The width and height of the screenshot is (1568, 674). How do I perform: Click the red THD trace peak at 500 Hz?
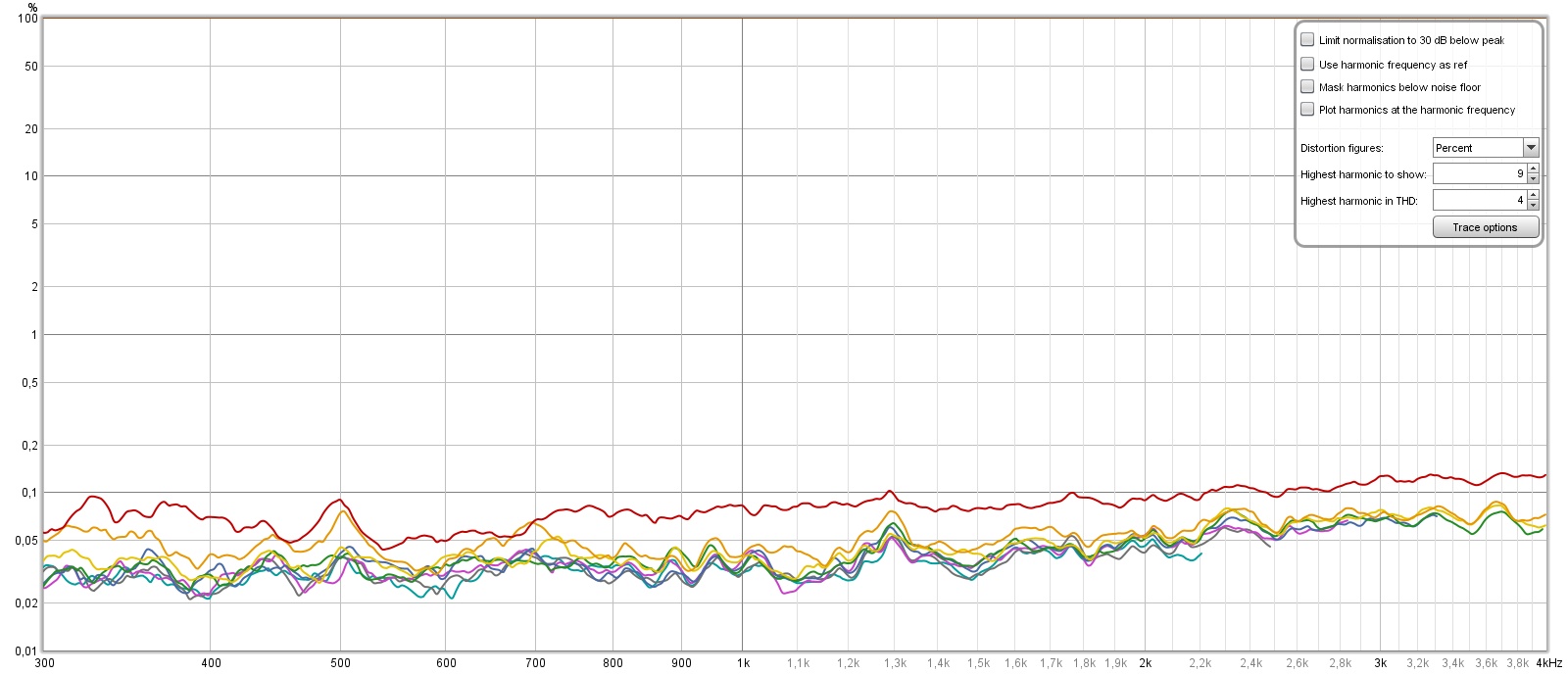pyautogui.click(x=339, y=500)
